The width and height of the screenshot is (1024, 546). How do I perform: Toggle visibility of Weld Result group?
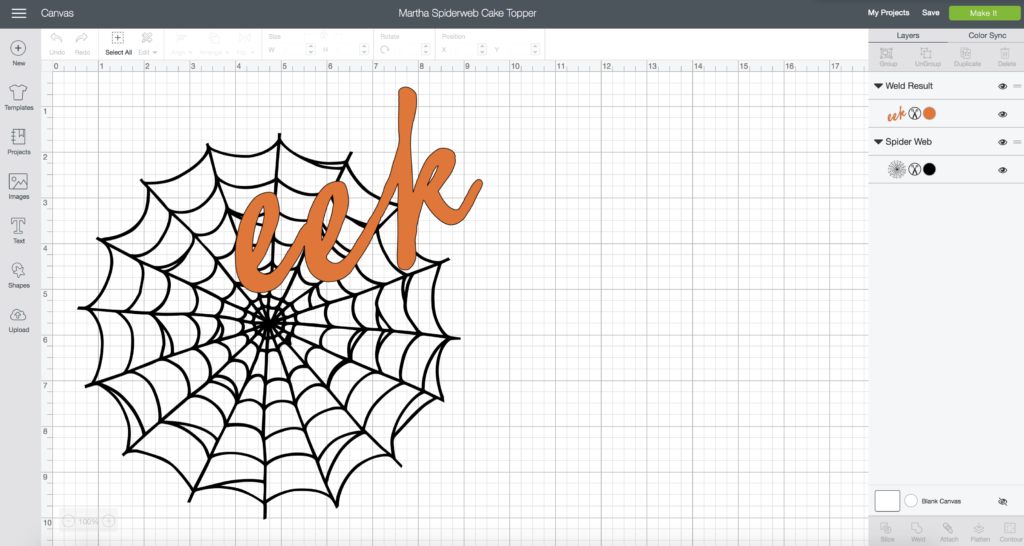point(1002,86)
